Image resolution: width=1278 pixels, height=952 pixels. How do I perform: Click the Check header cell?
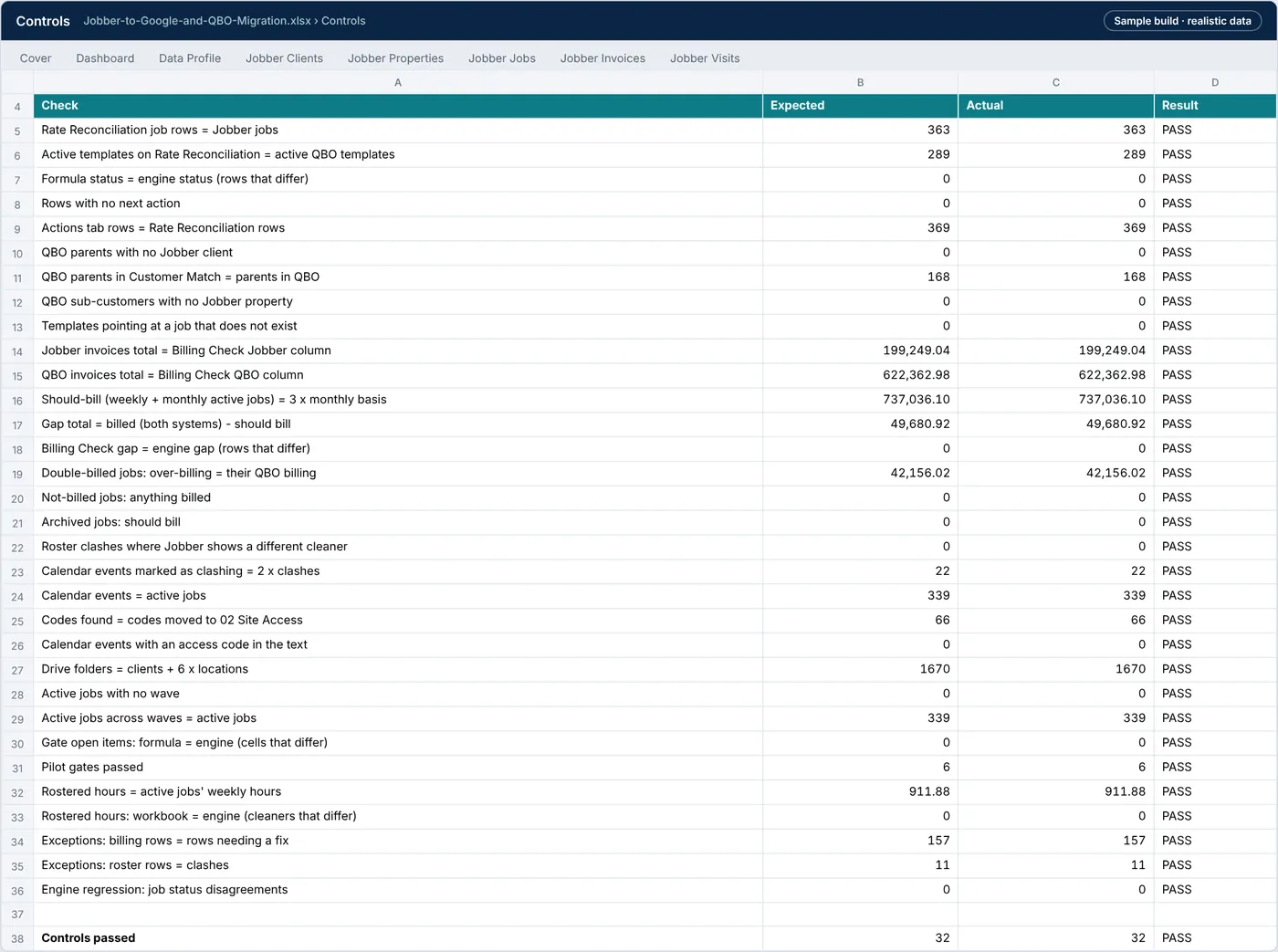point(398,106)
